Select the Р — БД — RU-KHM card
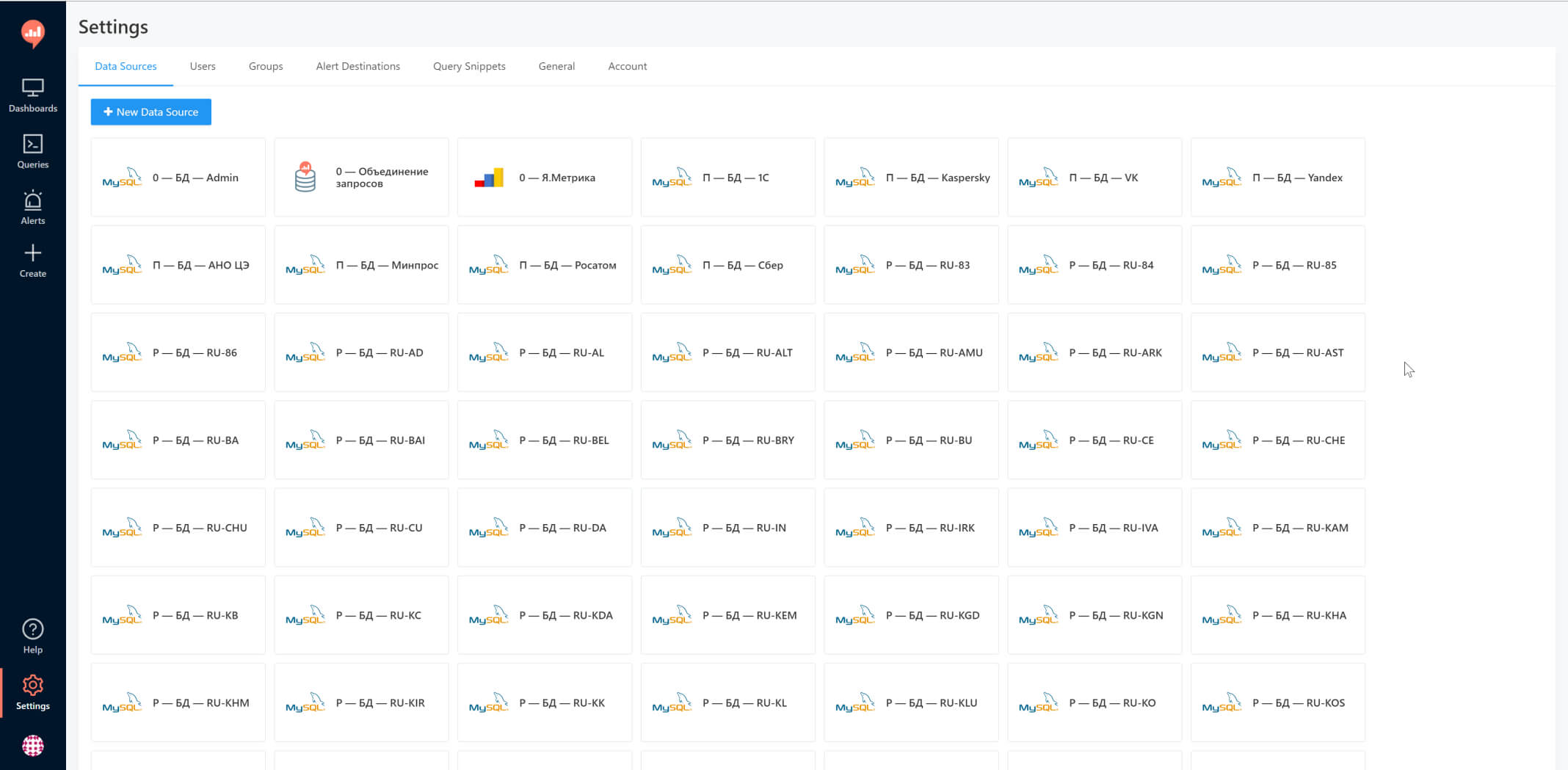This screenshot has width=1568, height=770. pos(178,703)
